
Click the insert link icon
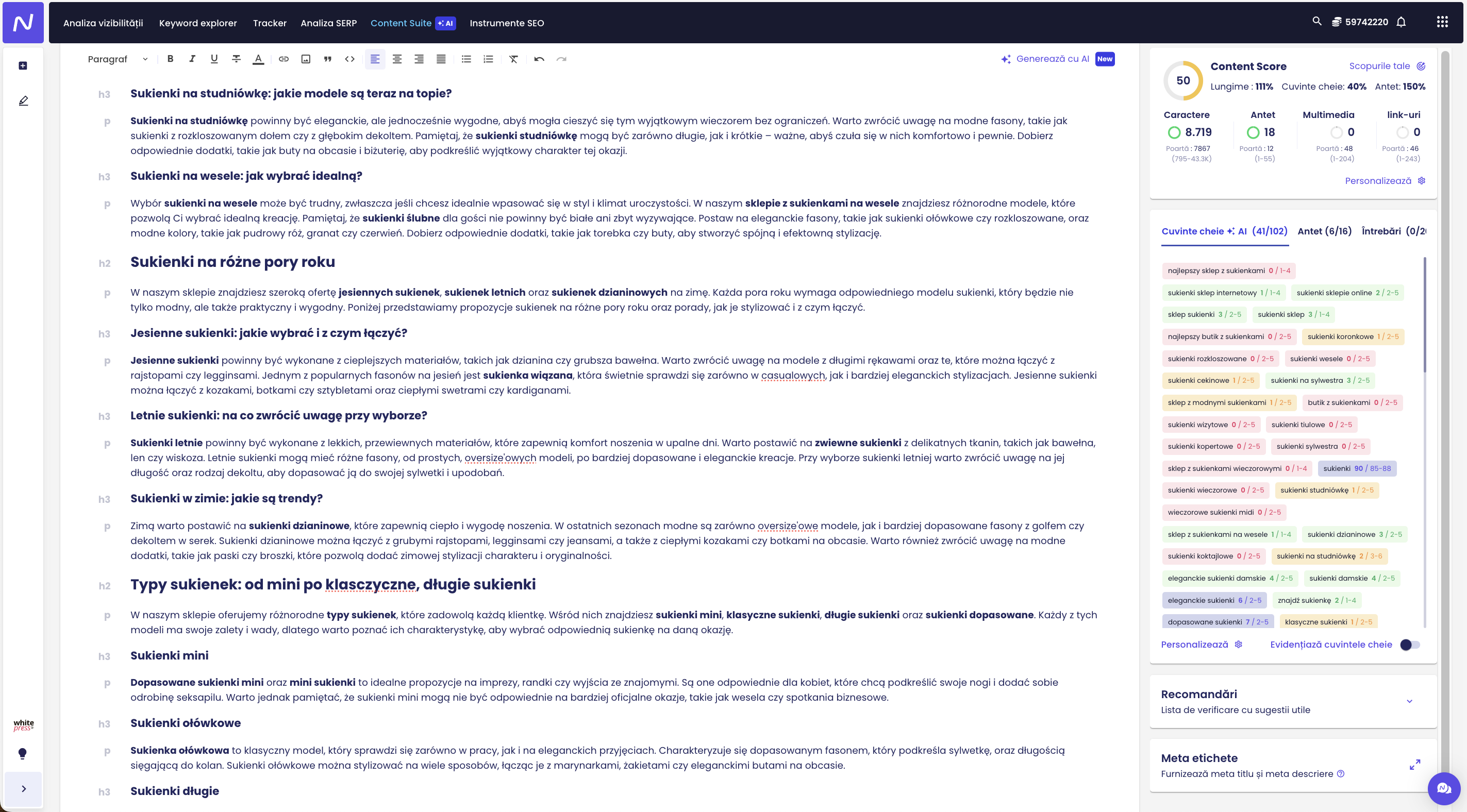(x=284, y=59)
